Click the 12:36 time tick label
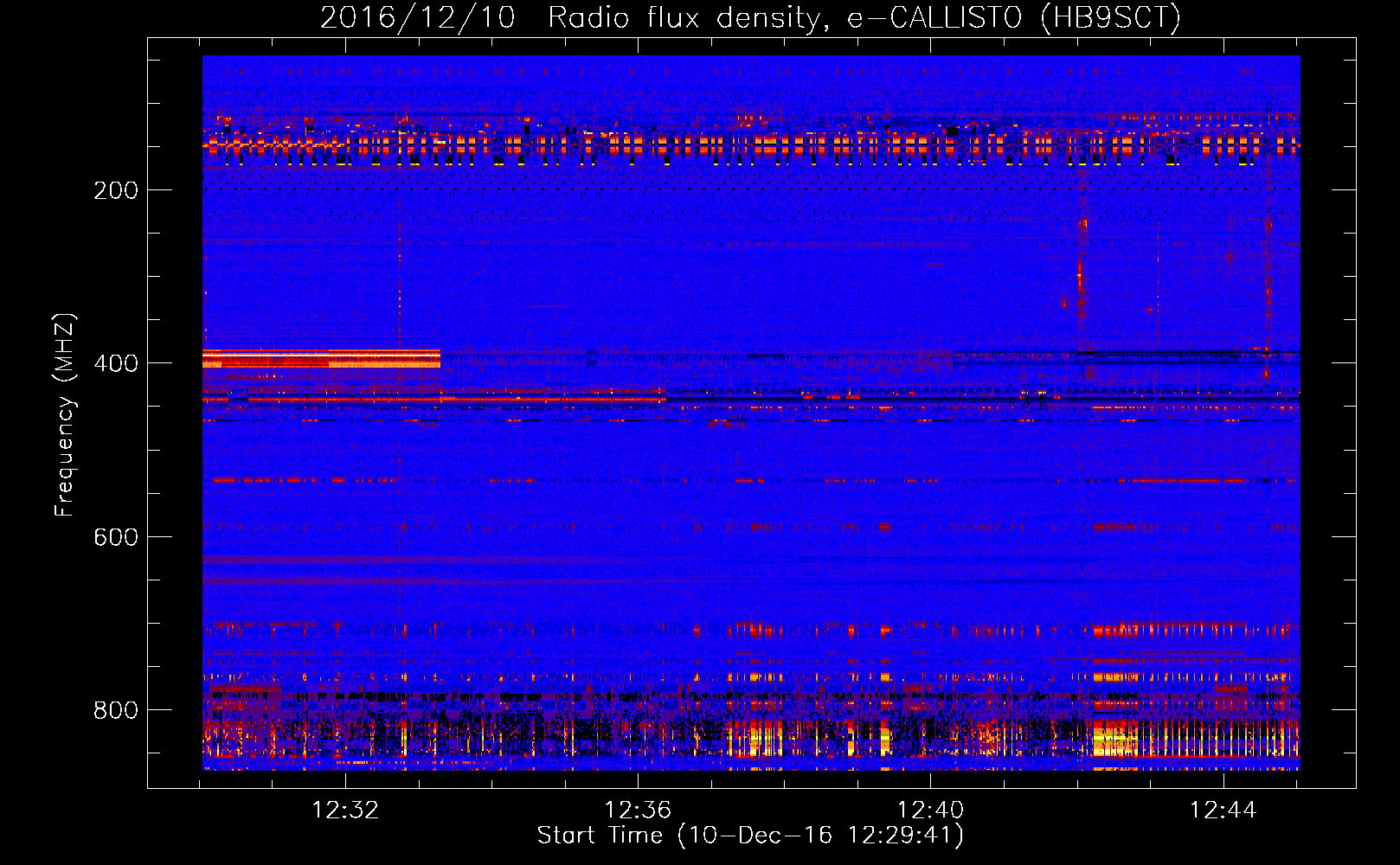Image resolution: width=1400 pixels, height=865 pixels. pyautogui.click(x=638, y=810)
